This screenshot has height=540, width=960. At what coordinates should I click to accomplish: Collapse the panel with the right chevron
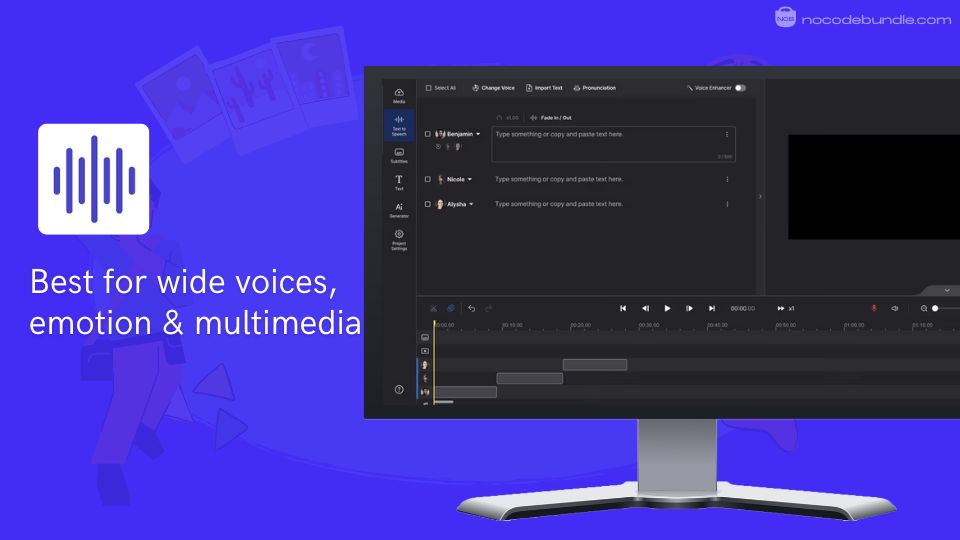tap(760, 197)
